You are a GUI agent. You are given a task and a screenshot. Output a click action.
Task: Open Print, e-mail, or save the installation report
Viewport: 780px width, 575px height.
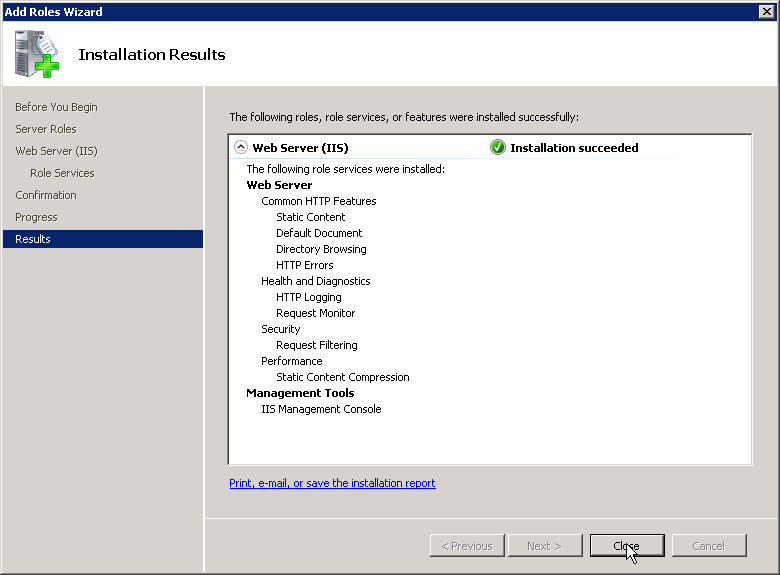tap(332, 483)
